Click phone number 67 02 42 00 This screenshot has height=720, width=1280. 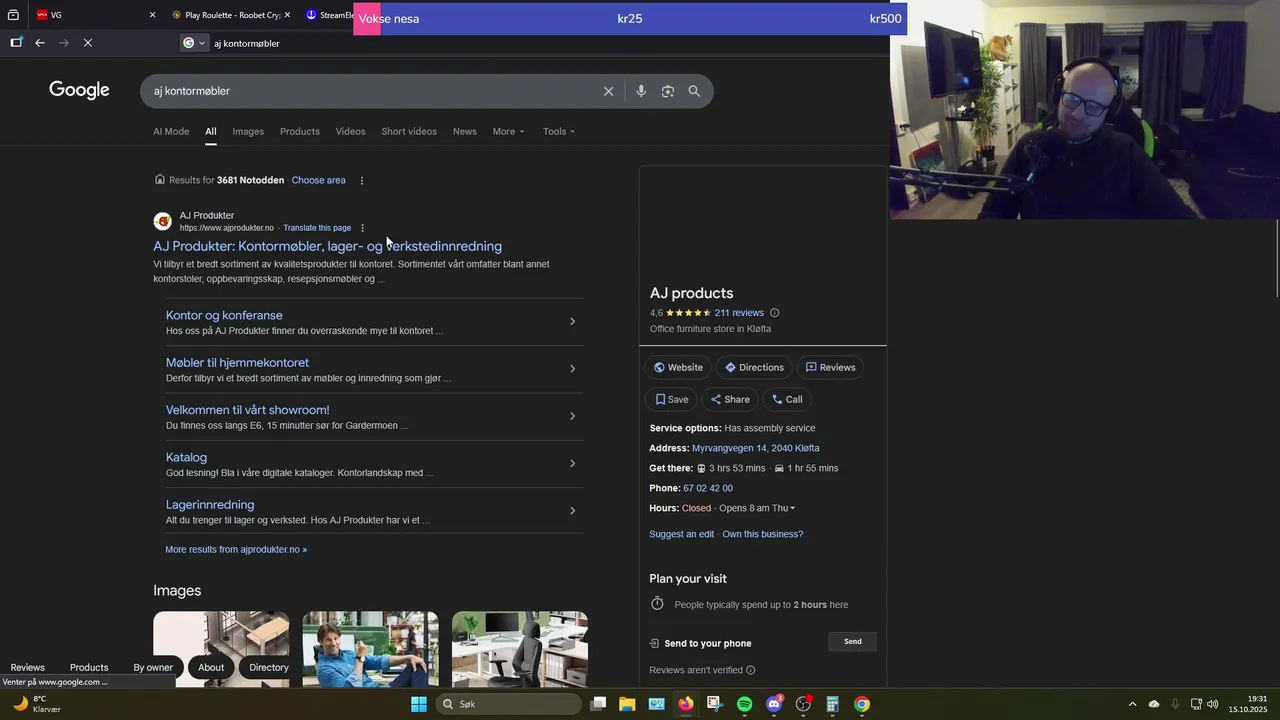pos(708,489)
